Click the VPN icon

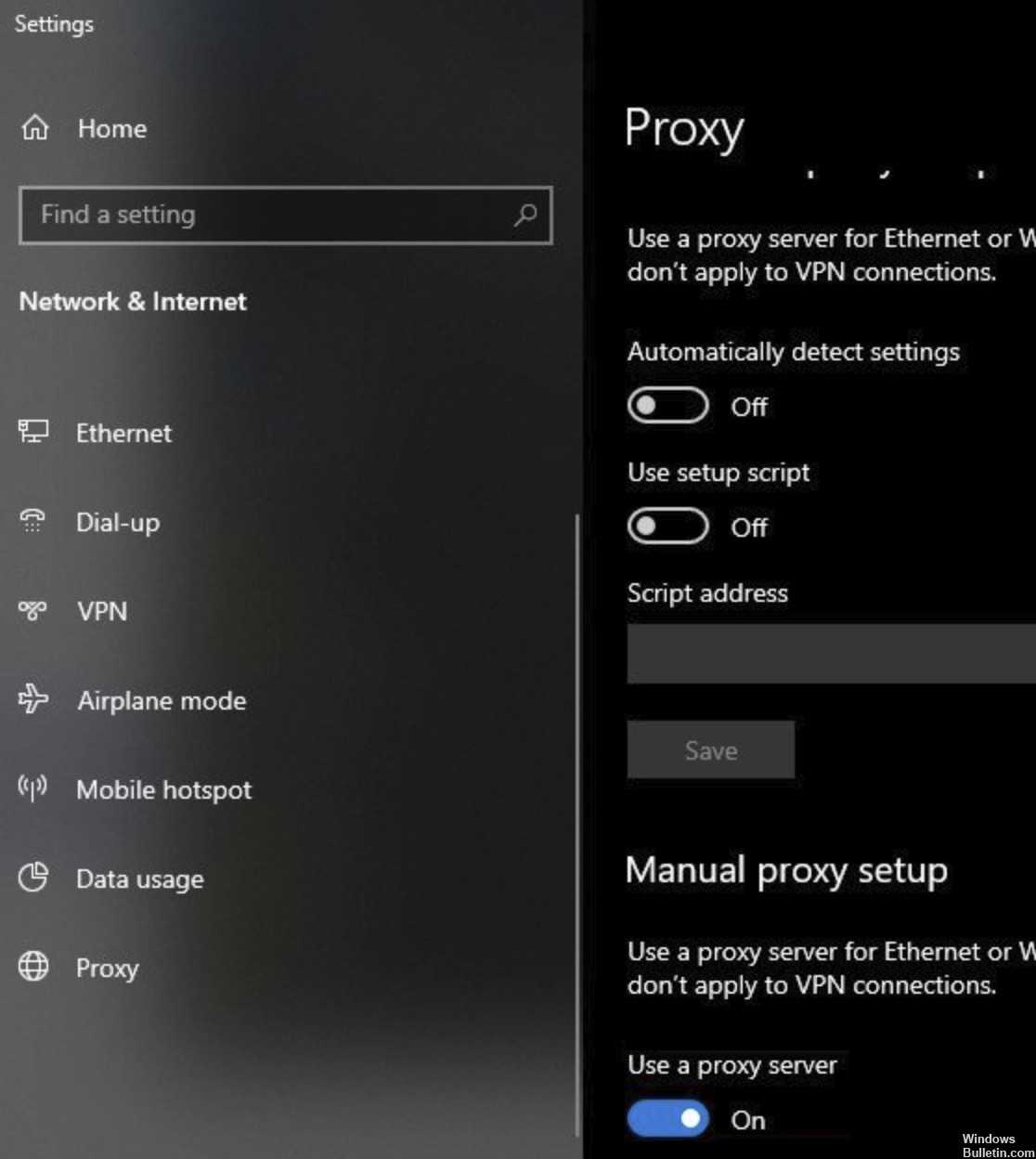32,611
